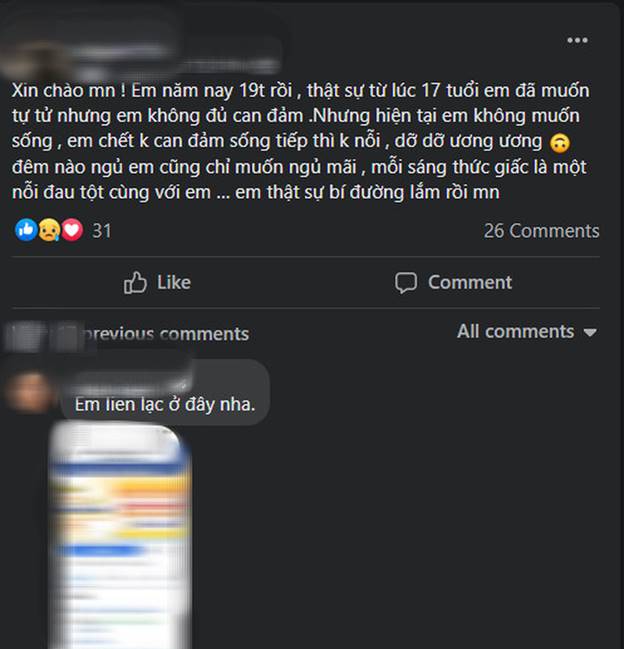Click the arrow next to All comments
The height and width of the screenshot is (649, 624).
click(590, 332)
